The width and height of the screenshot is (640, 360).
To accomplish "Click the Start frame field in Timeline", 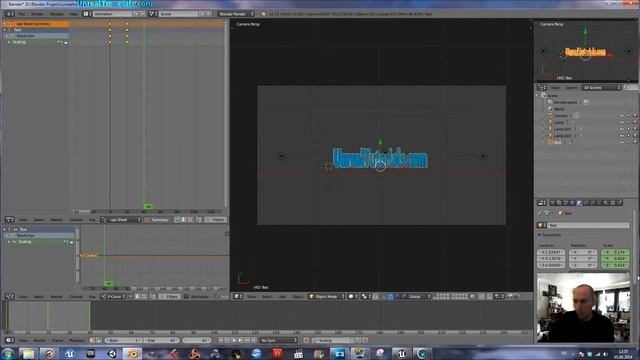I will (123, 340).
